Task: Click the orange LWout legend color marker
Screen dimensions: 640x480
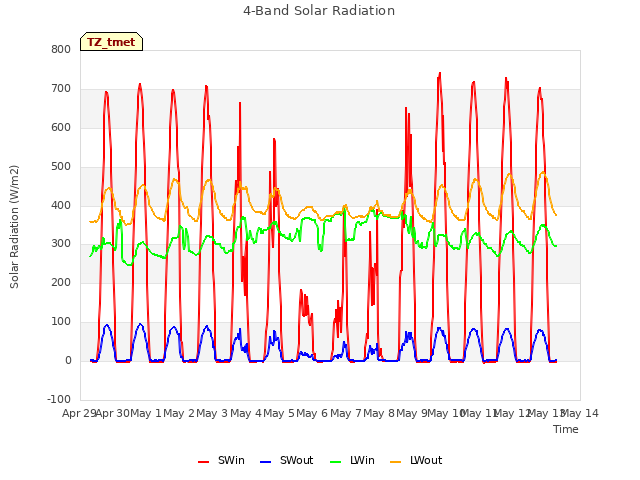Action: click(396, 462)
